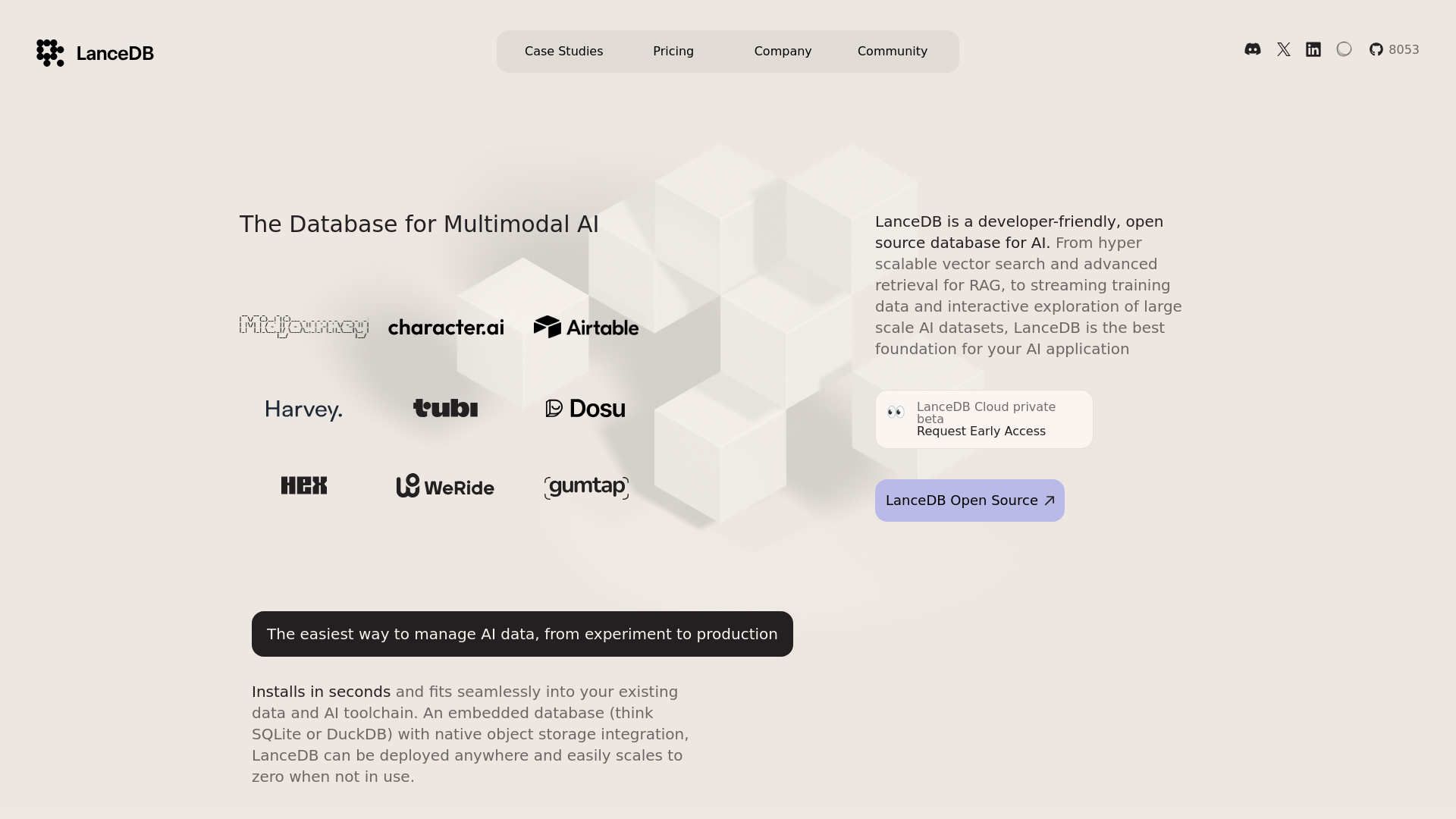Click the GitHub icon showing 8053 stars

pos(1376,49)
